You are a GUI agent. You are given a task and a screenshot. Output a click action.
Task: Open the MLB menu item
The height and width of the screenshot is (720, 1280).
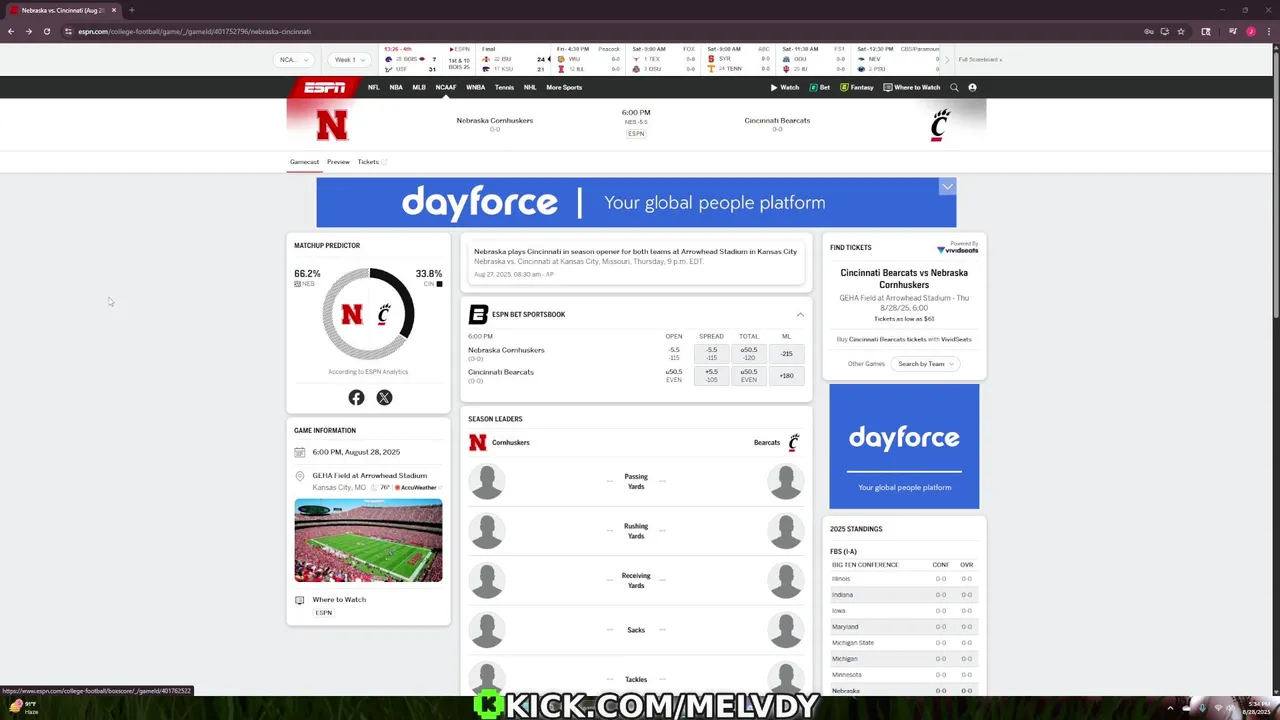[419, 87]
